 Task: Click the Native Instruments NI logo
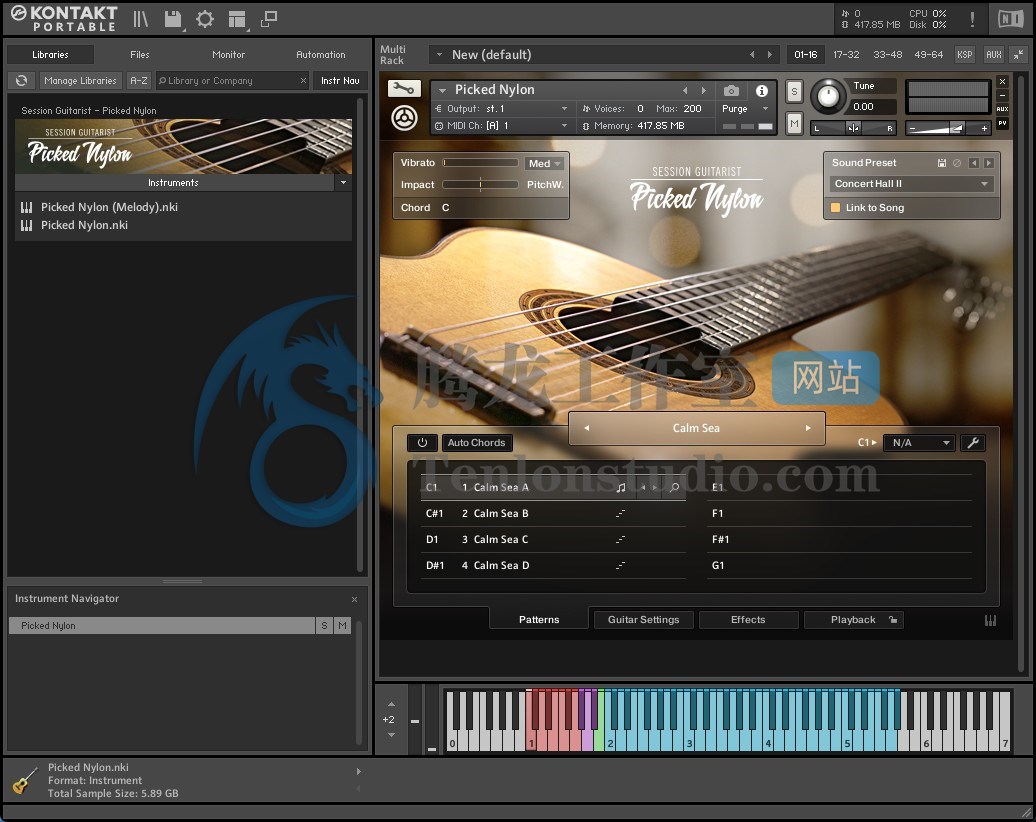[1010, 19]
